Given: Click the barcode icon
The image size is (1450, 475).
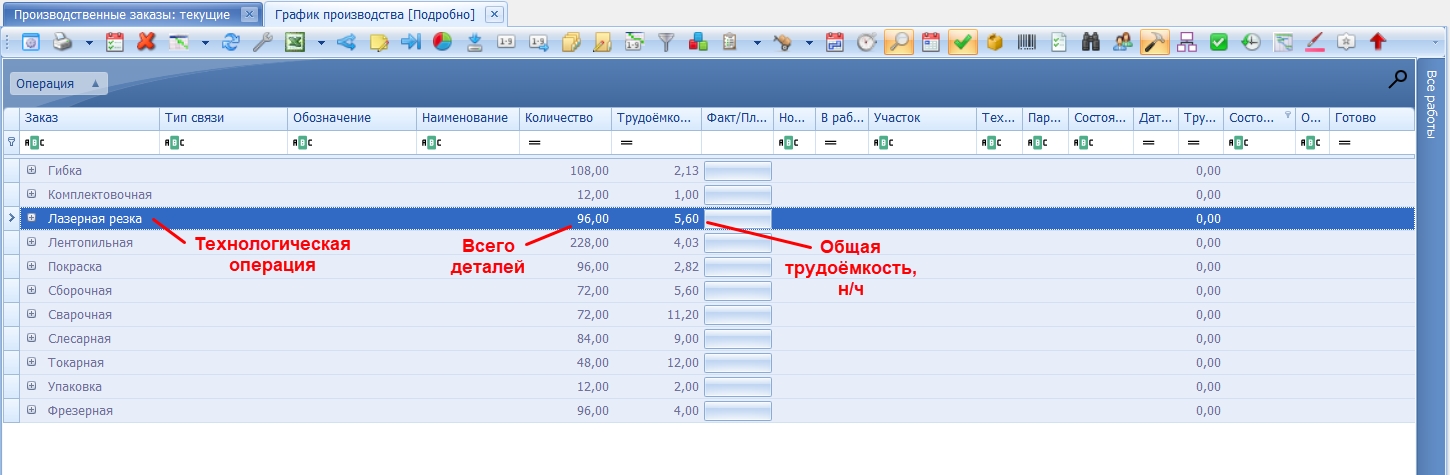Looking at the screenshot, I should point(1026,42).
